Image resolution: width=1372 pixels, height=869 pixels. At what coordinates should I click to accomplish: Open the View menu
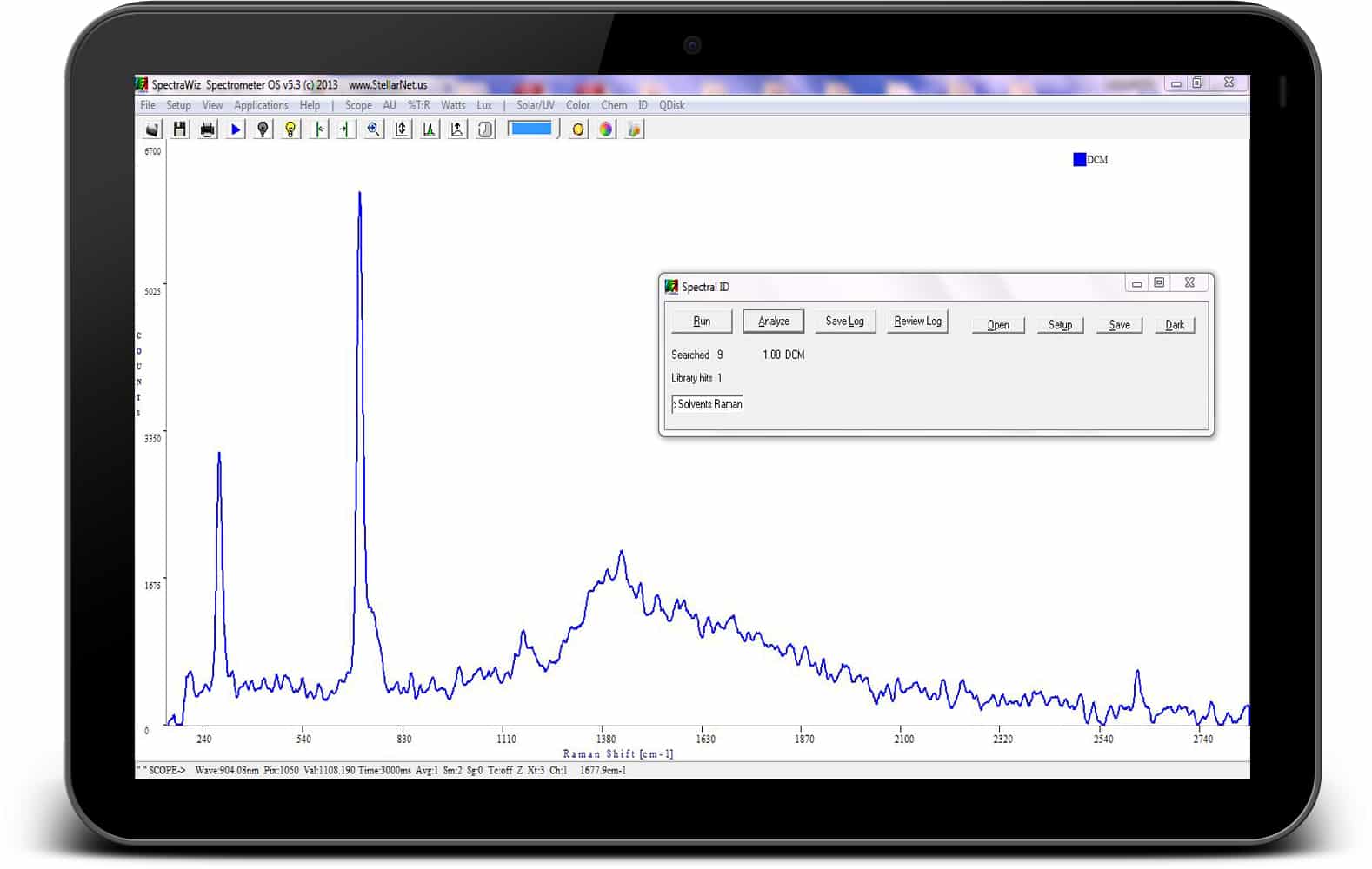tap(212, 105)
